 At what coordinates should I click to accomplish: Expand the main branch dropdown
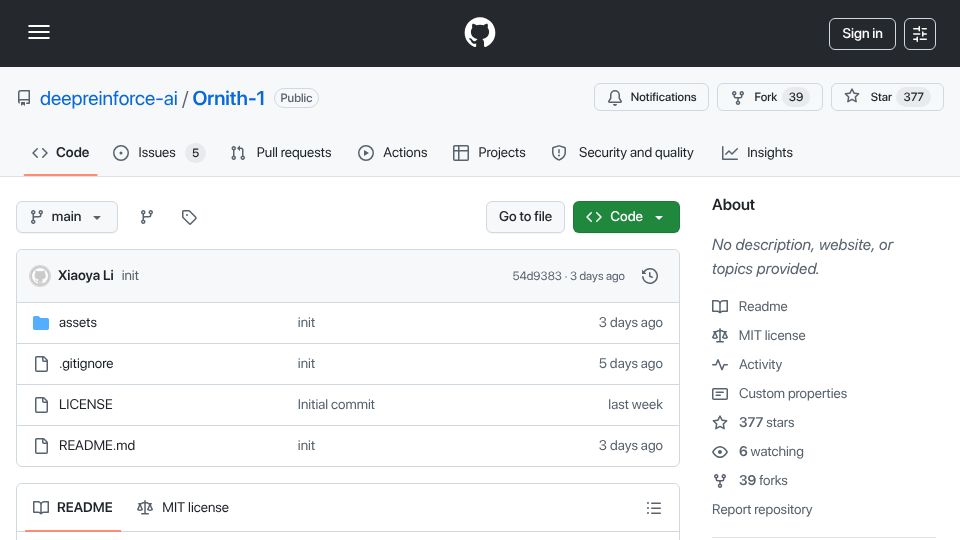tap(67, 217)
